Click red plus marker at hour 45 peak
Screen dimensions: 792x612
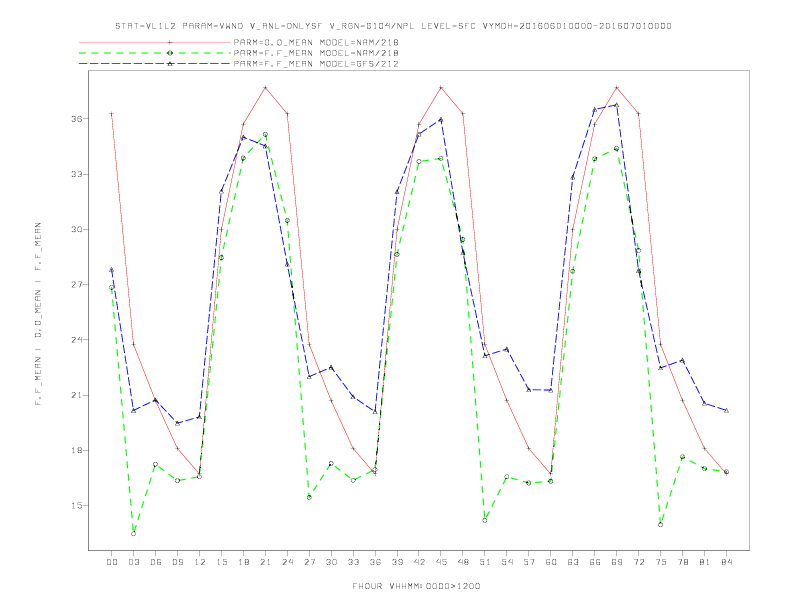point(441,88)
